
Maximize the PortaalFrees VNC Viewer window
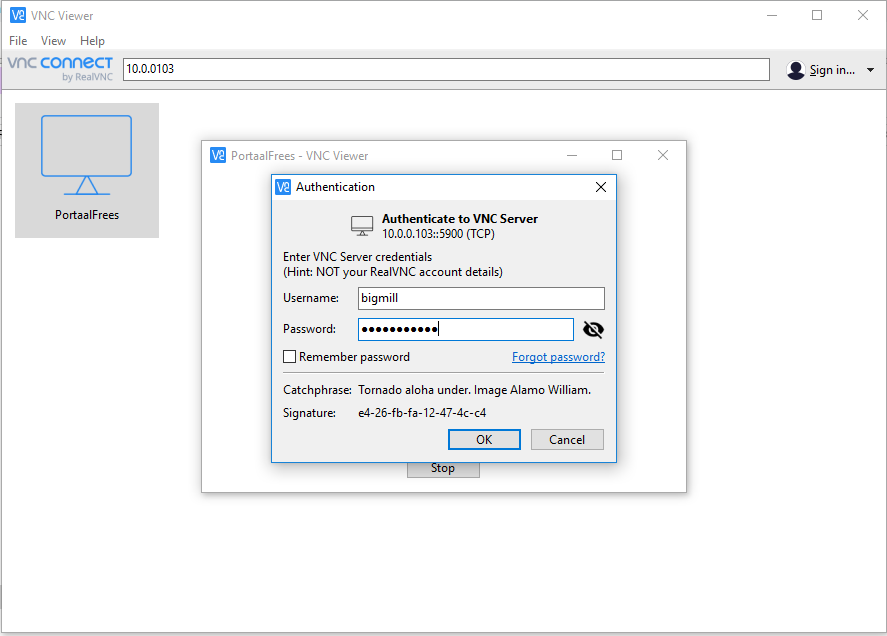(617, 155)
